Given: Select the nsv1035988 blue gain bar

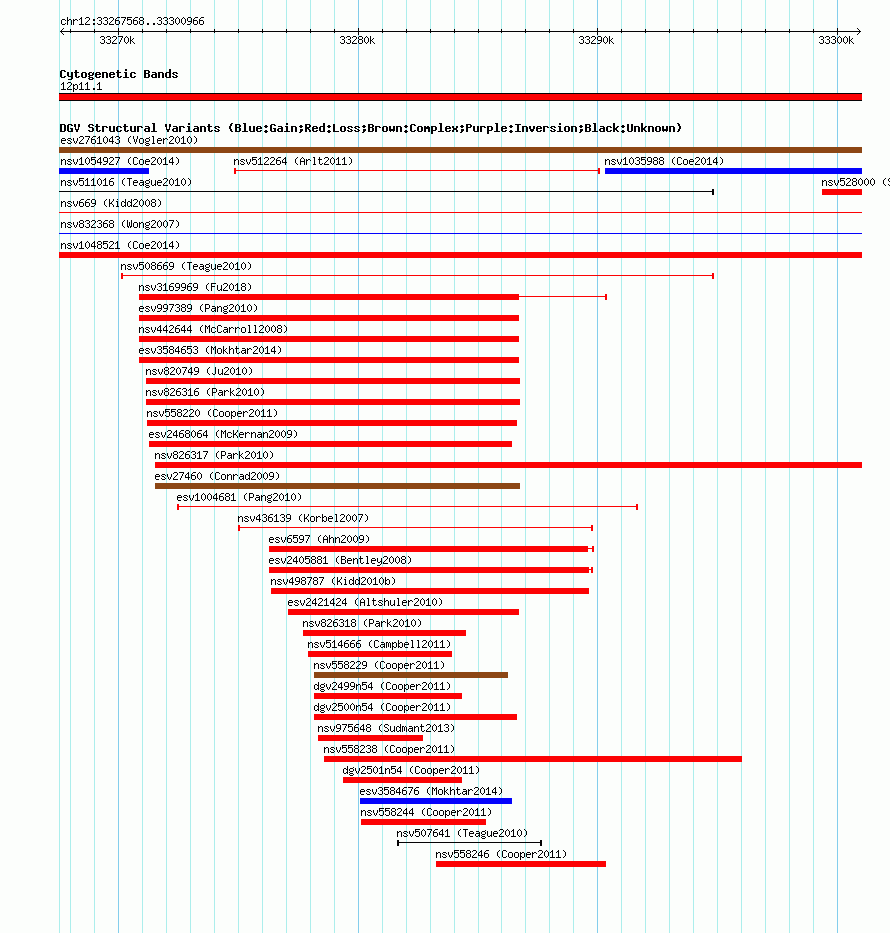Looking at the screenshot, I should pyautogui.click(x=733, y=171).
